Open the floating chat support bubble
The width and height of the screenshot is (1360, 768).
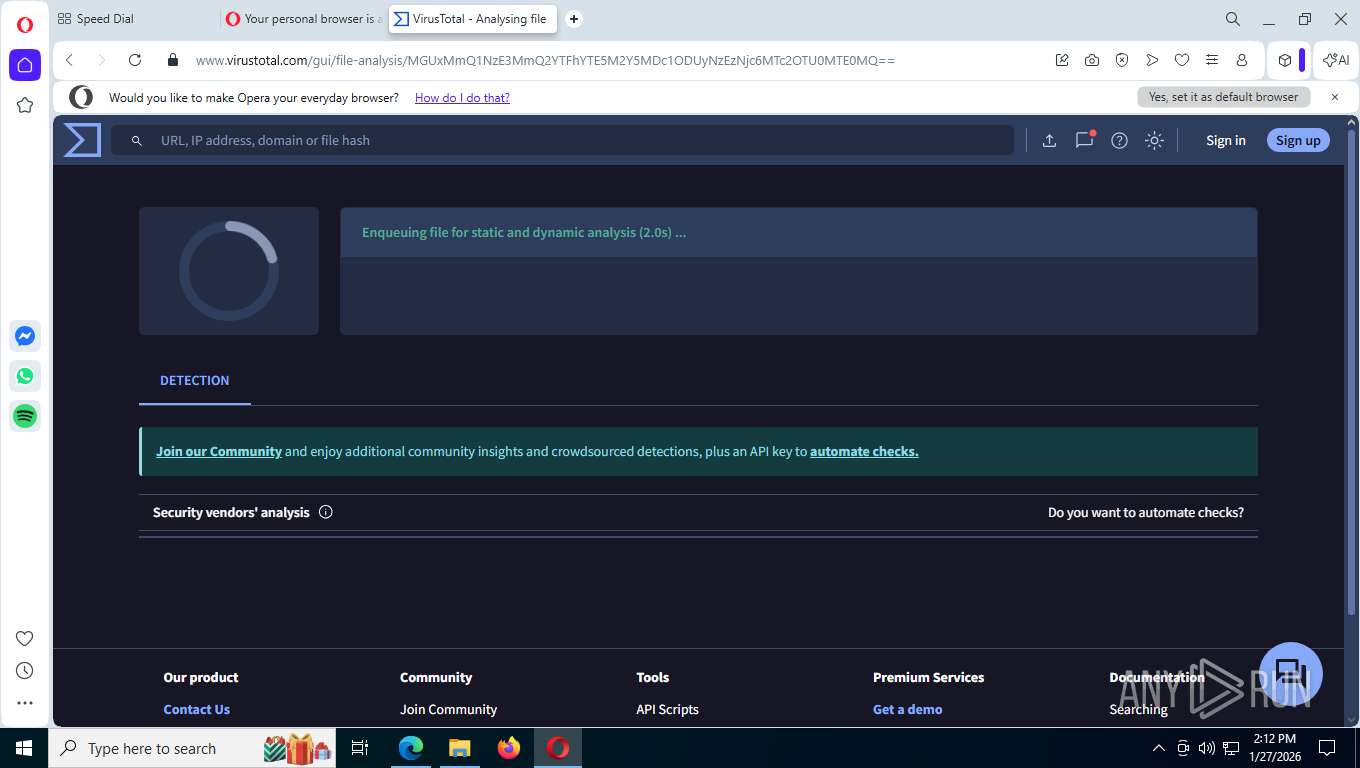point(1290,673)
